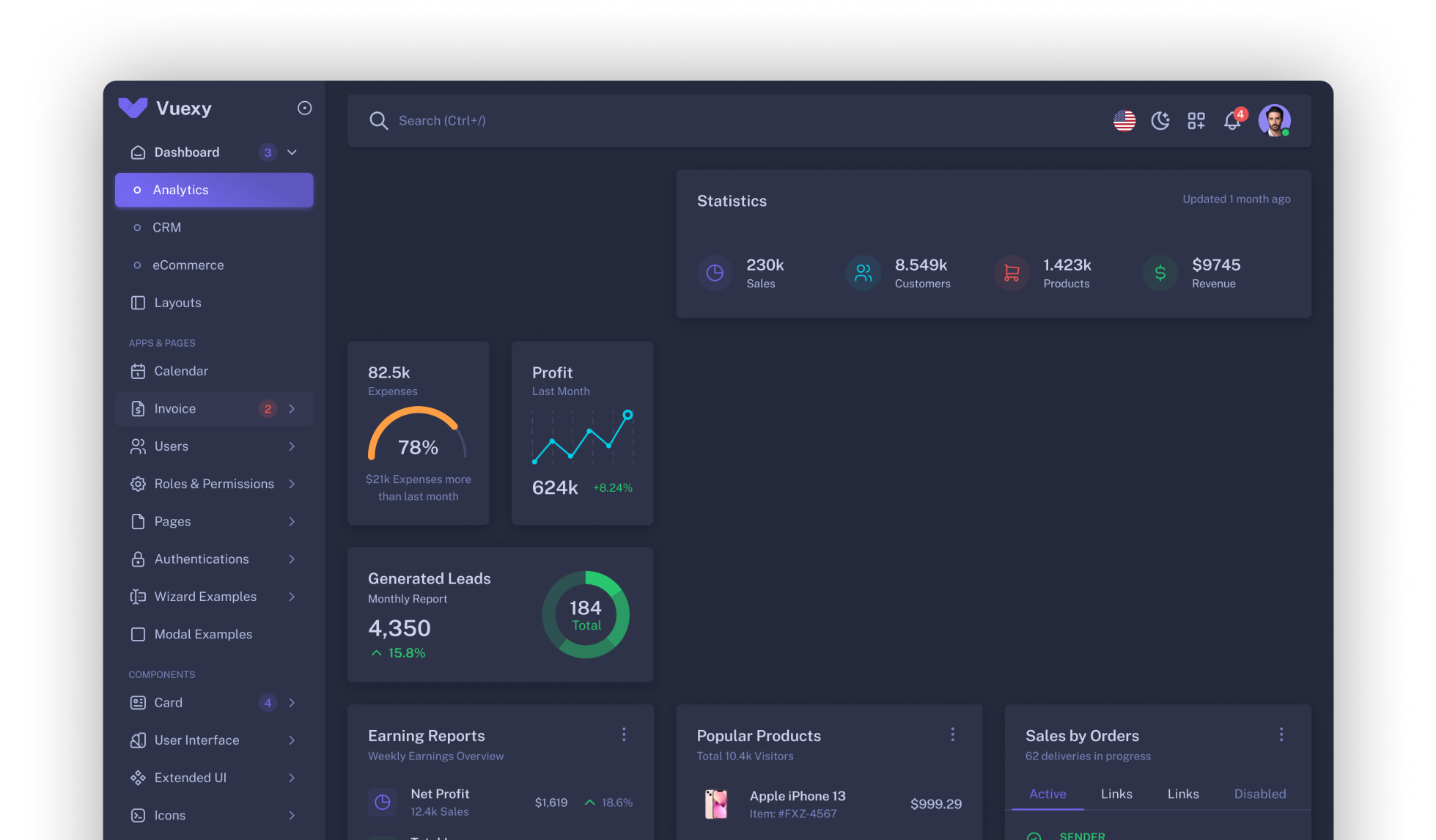
Task: Click the Users people icon
Action: coord(138,446)
